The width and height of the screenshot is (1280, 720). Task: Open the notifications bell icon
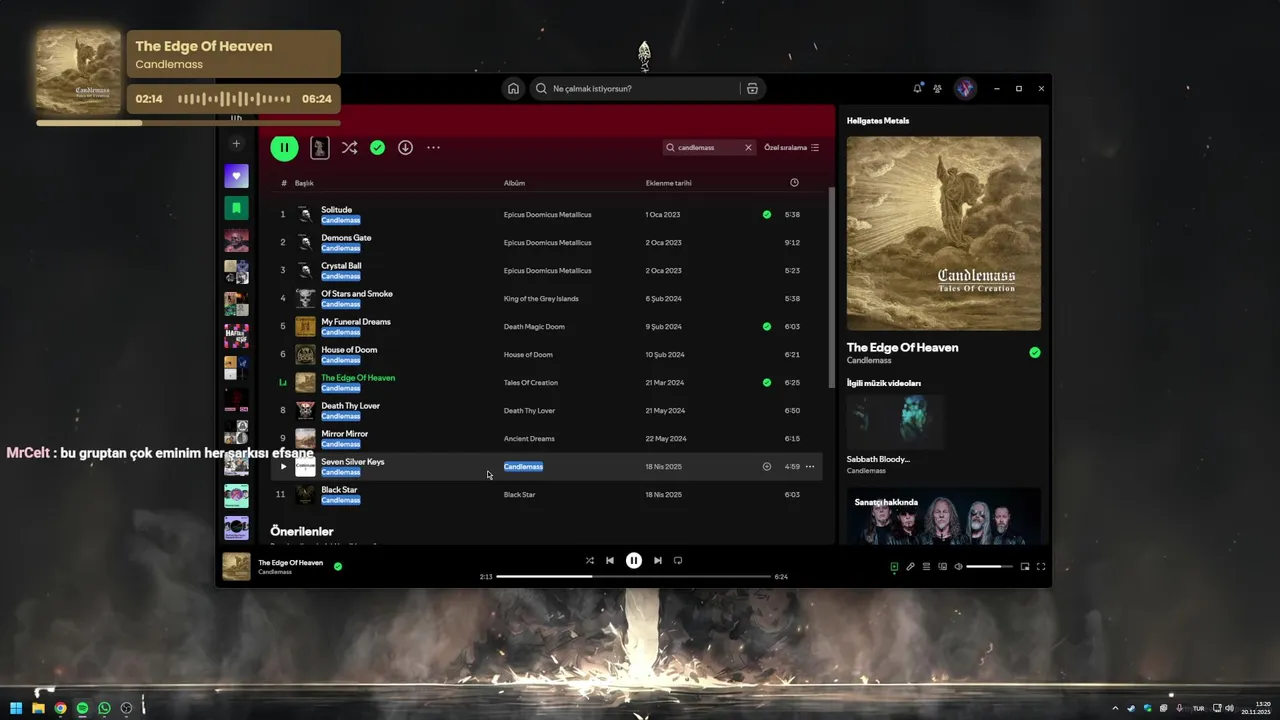point(917,88)
